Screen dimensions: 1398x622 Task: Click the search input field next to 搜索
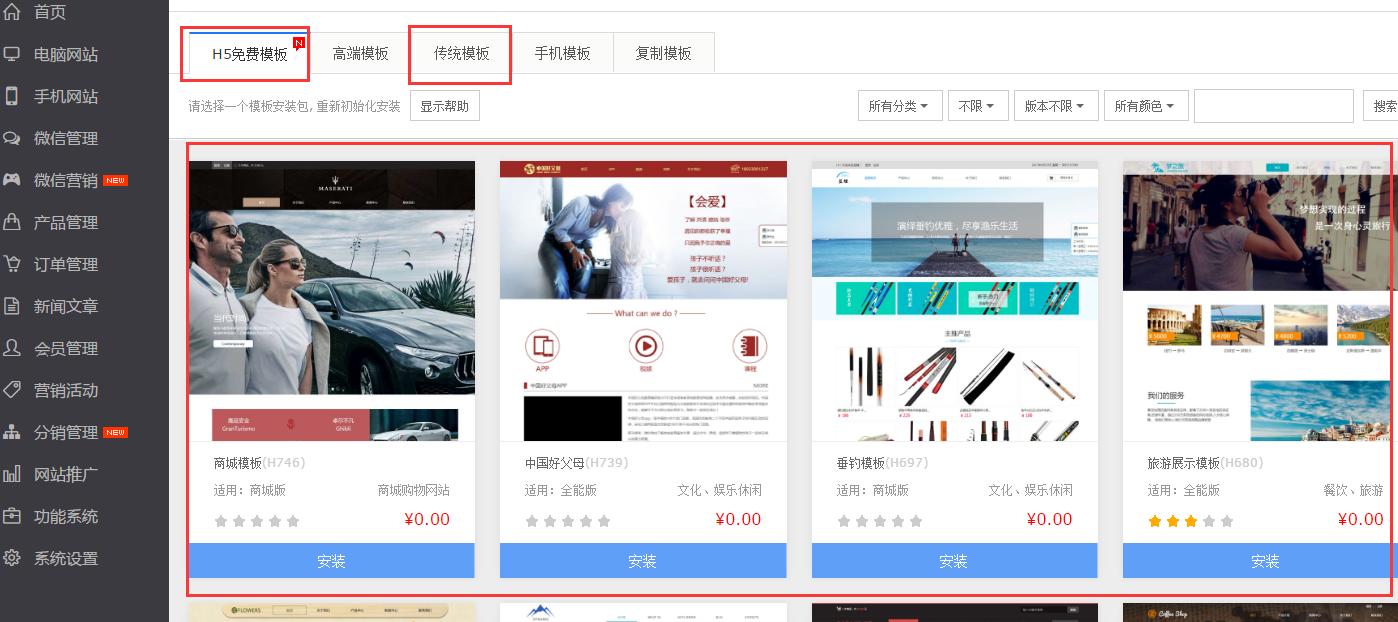(1273, 105)
